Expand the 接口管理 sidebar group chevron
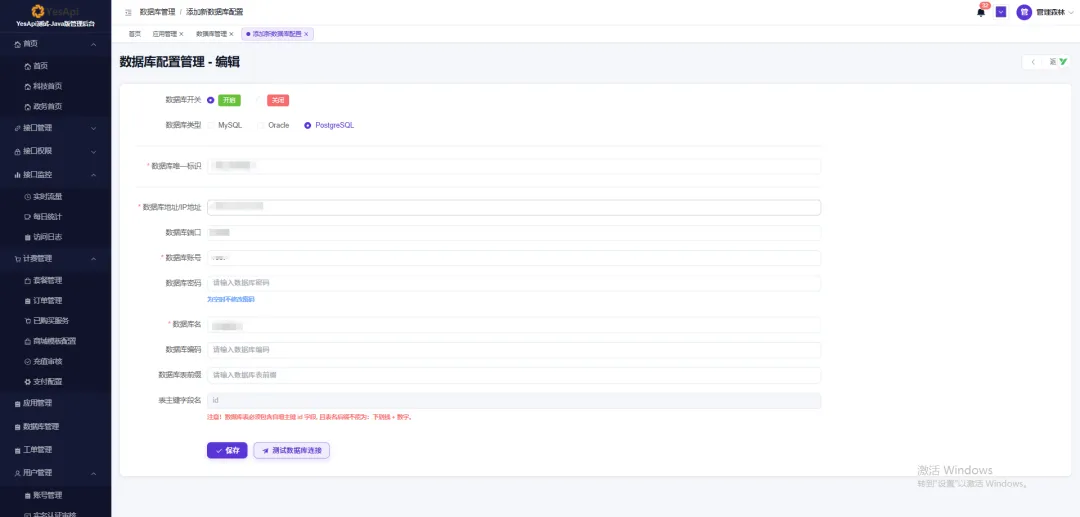 tap(94, 128)
